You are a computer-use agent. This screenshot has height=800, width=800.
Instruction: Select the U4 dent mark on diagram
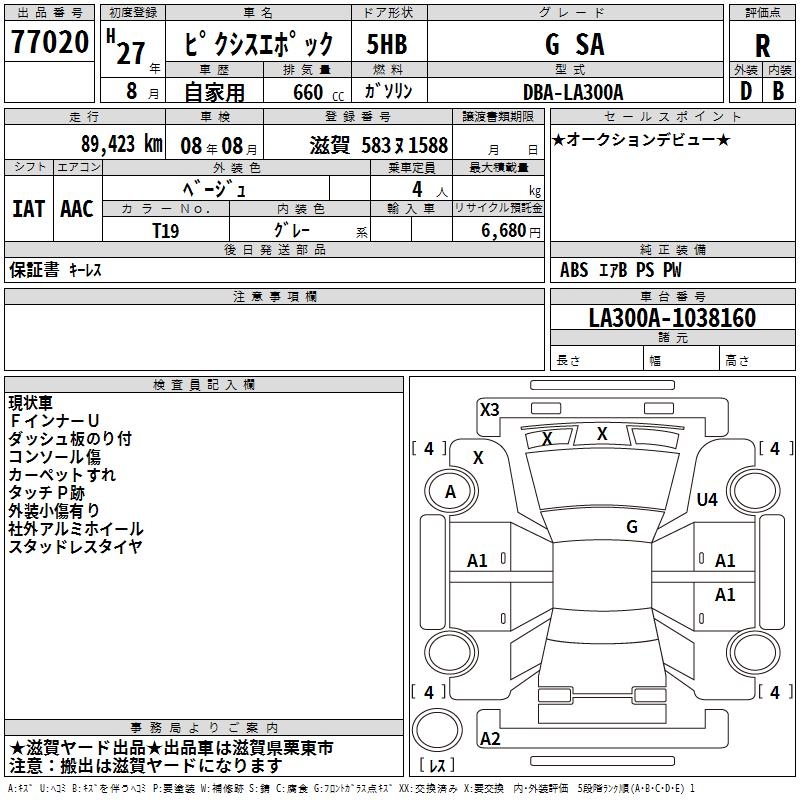click(707, 499)
